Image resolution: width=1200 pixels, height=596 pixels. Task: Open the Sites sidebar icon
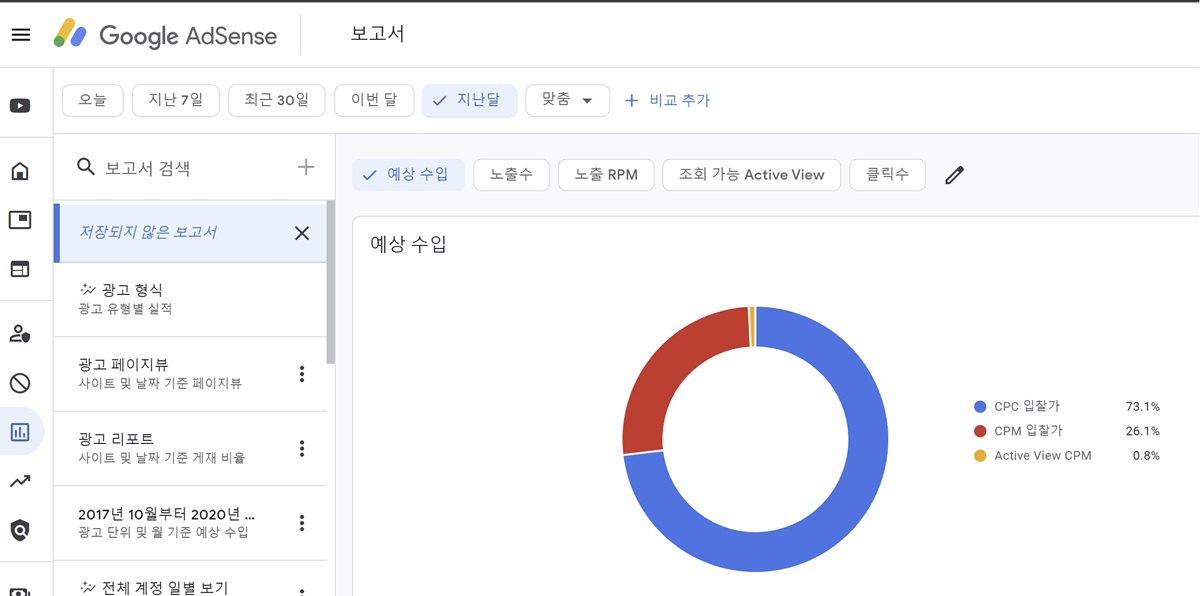pos(20,269)
